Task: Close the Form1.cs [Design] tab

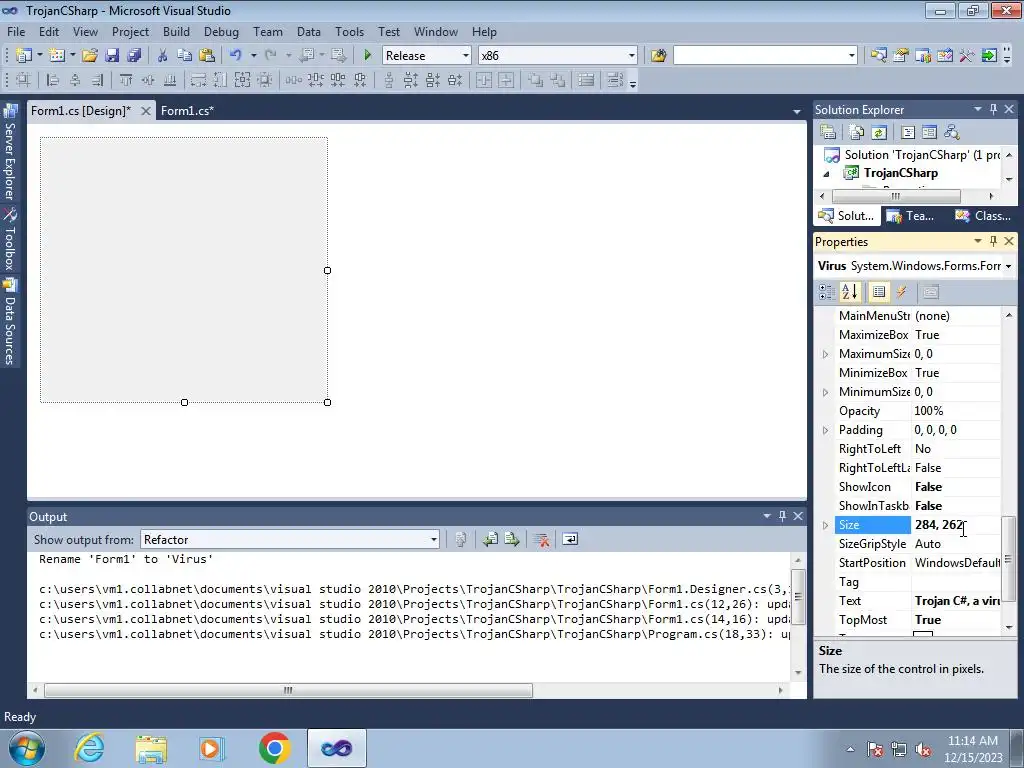Action: (146, 111)
